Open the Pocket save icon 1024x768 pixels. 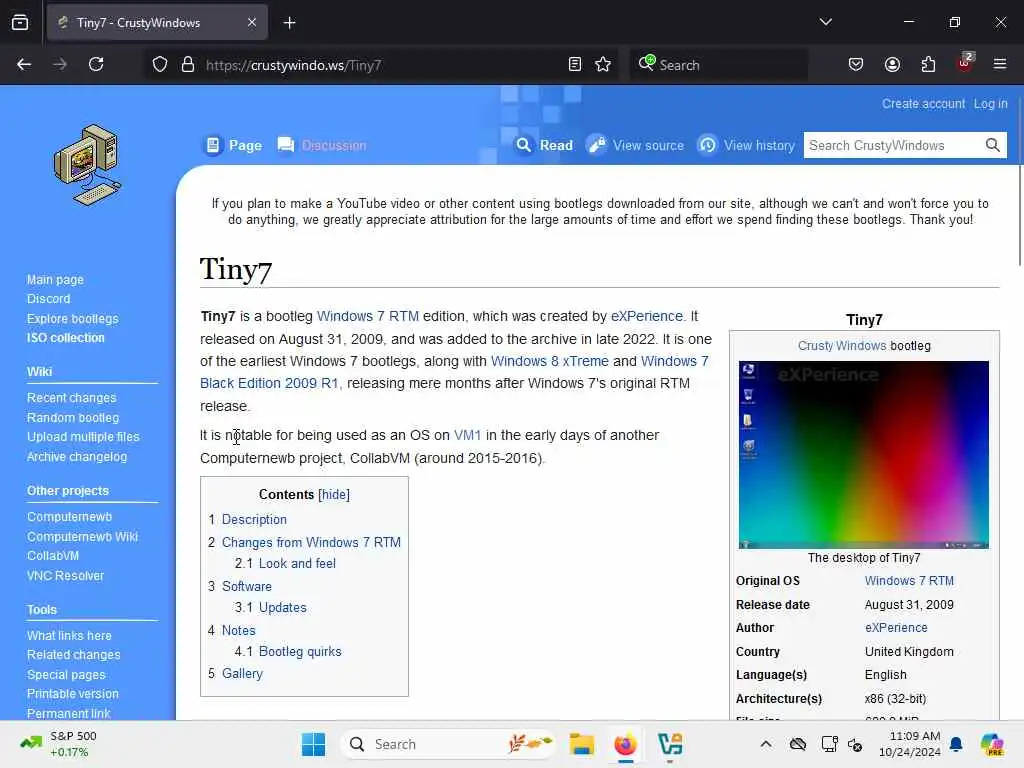coord(856,64)
